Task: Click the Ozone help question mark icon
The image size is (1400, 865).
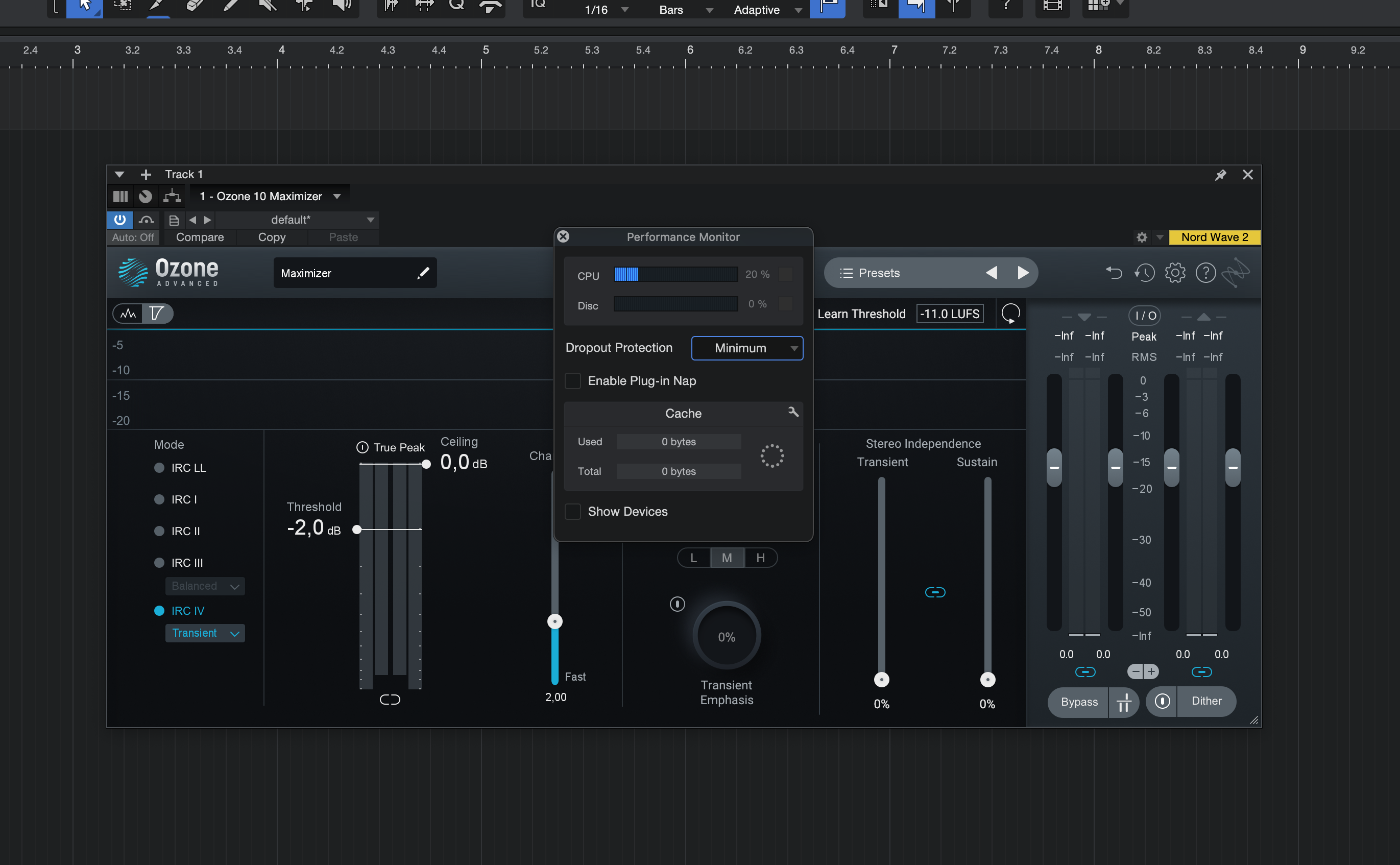Action: click(x=1205, y=273)
